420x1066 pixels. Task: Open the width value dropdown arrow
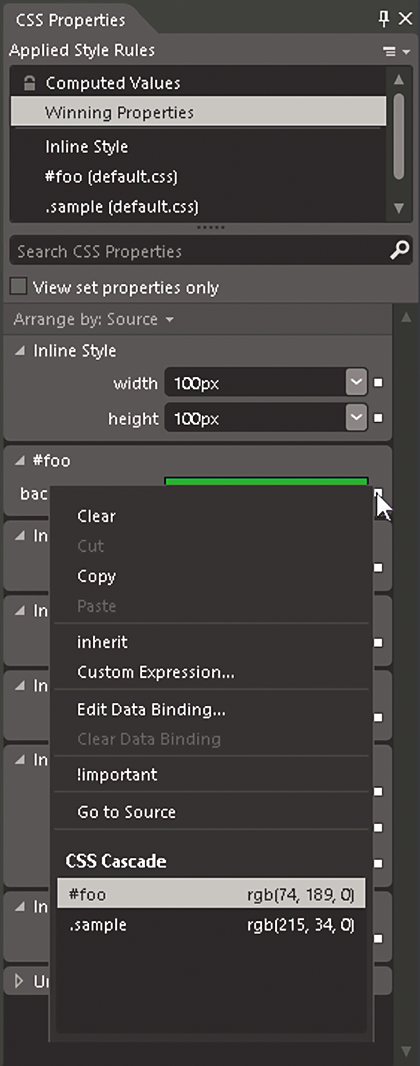(356, 383)
